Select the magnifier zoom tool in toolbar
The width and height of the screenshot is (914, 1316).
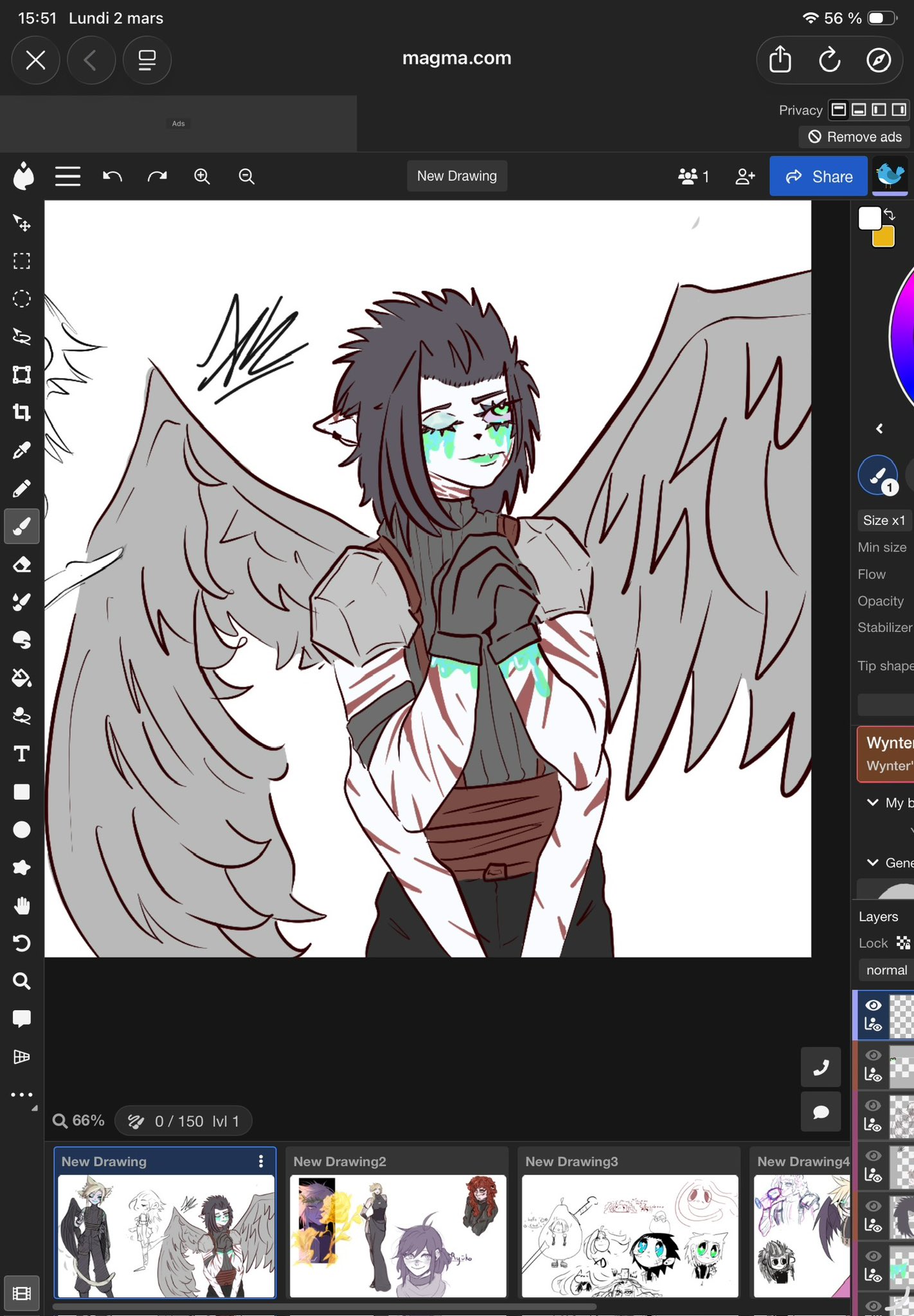(x=22, y=981)
